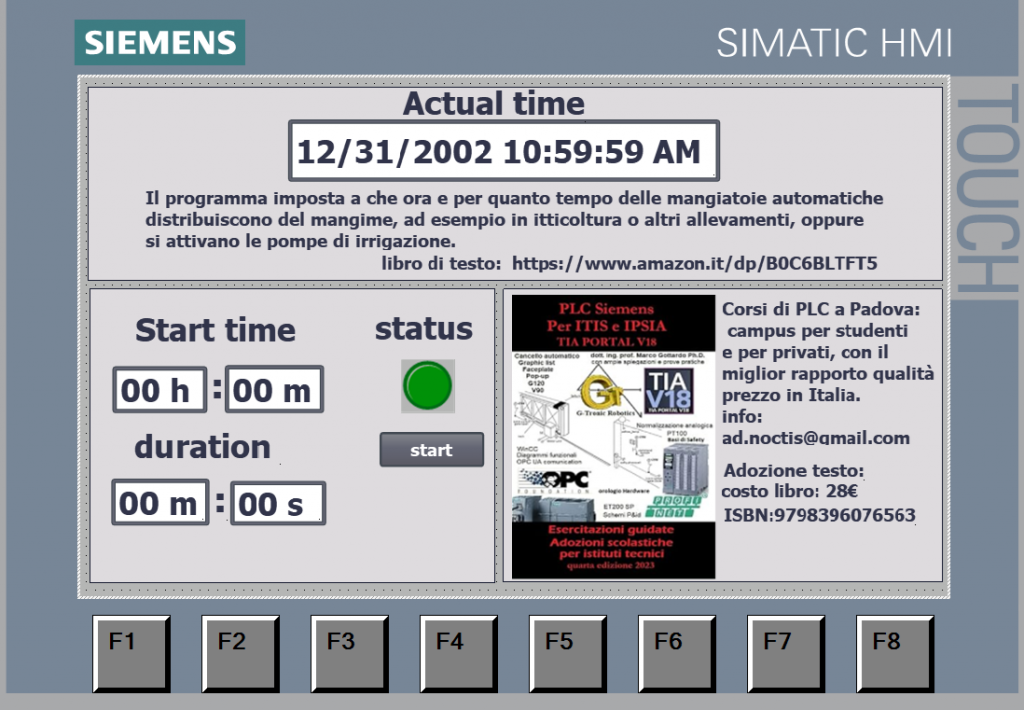
Task: Click the gray start button
Action: 431,450
